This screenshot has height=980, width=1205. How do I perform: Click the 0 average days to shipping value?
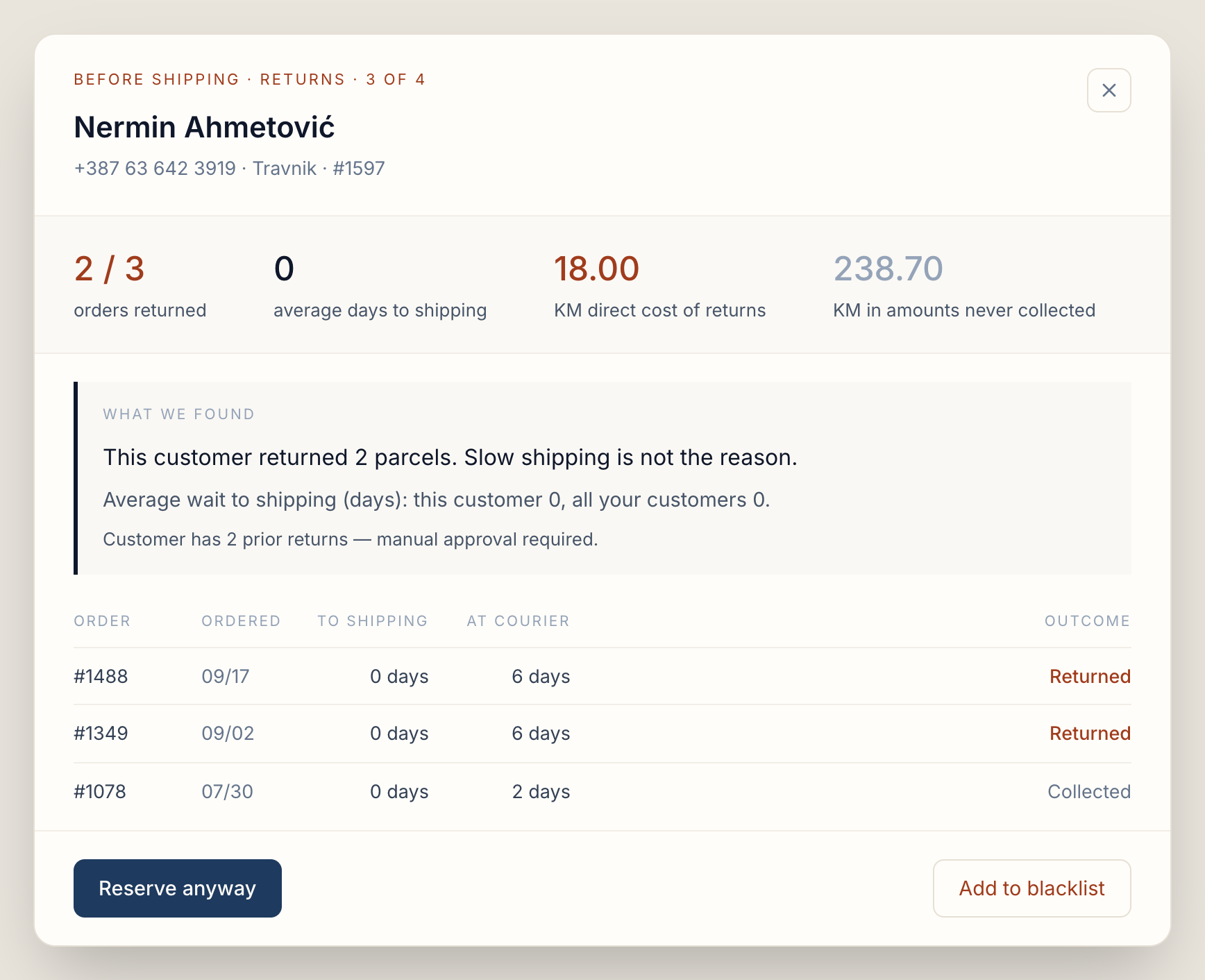284,269
